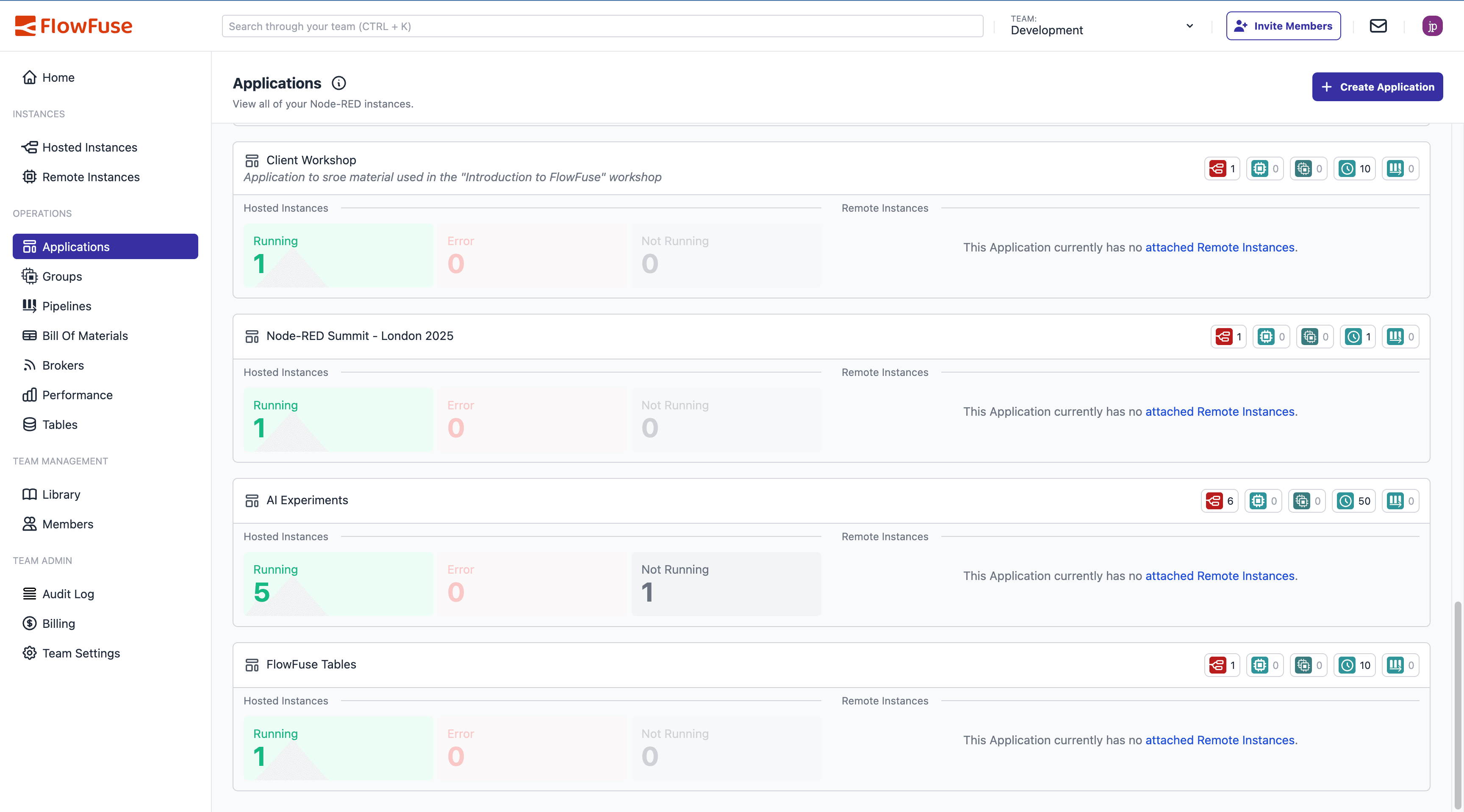Image resolution: width=1464 pixels, height=812 pixels.
Task: Go to Team Settings
Action: [x=80, y=653]
